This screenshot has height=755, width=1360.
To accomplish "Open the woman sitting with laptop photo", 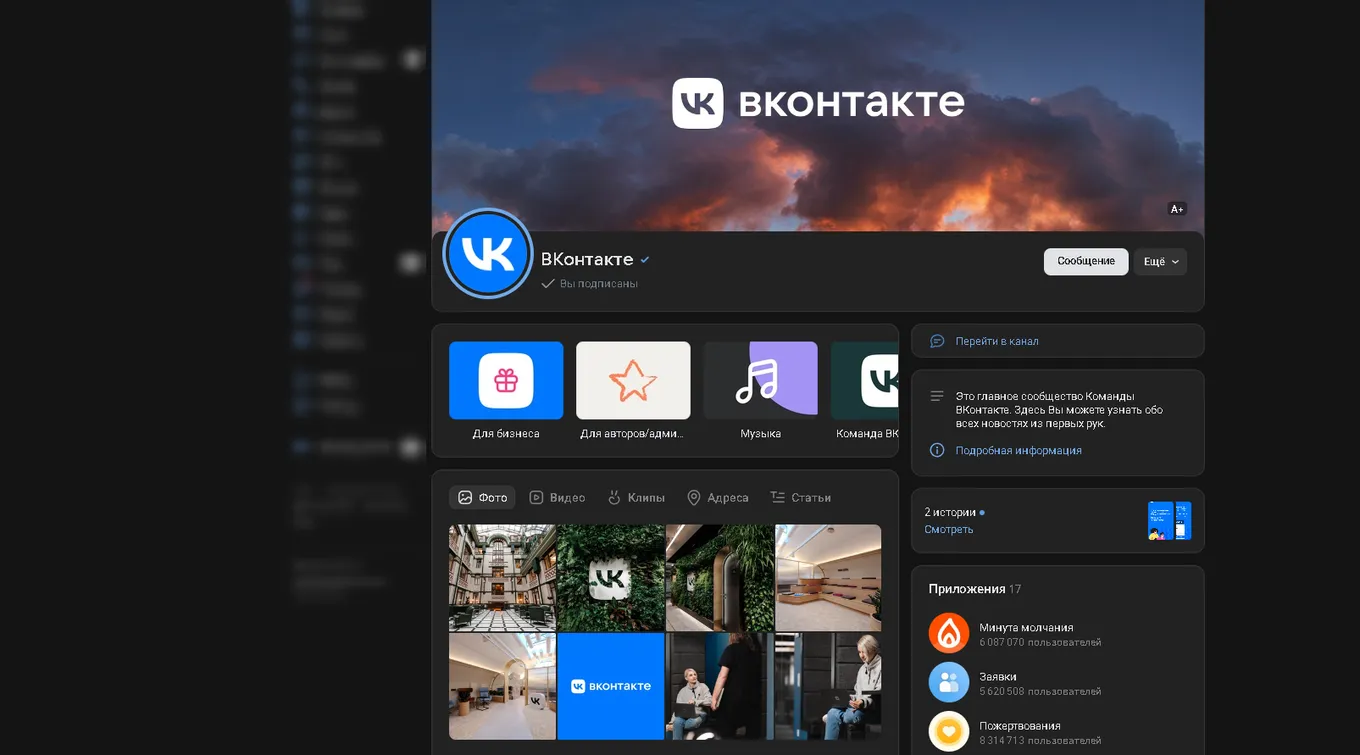I will (828, 686).
